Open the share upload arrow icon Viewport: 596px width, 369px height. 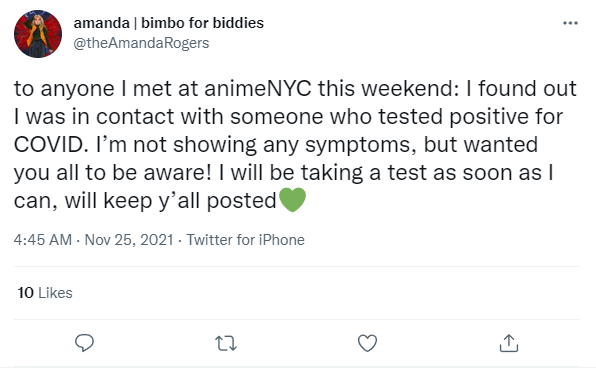click(x=509, y=343)
